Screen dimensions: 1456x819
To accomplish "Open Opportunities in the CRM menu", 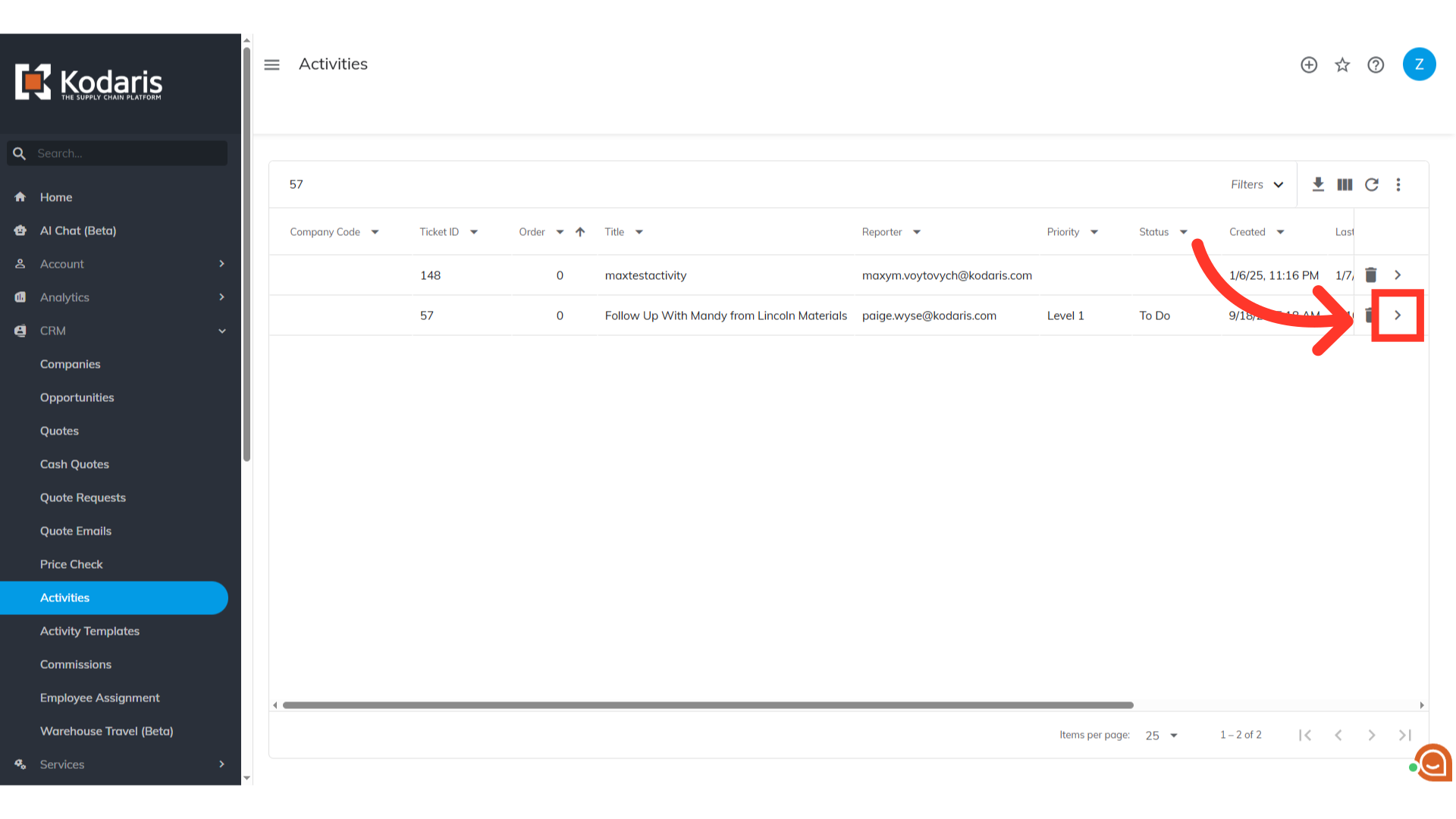I will [x=77, y=397].
